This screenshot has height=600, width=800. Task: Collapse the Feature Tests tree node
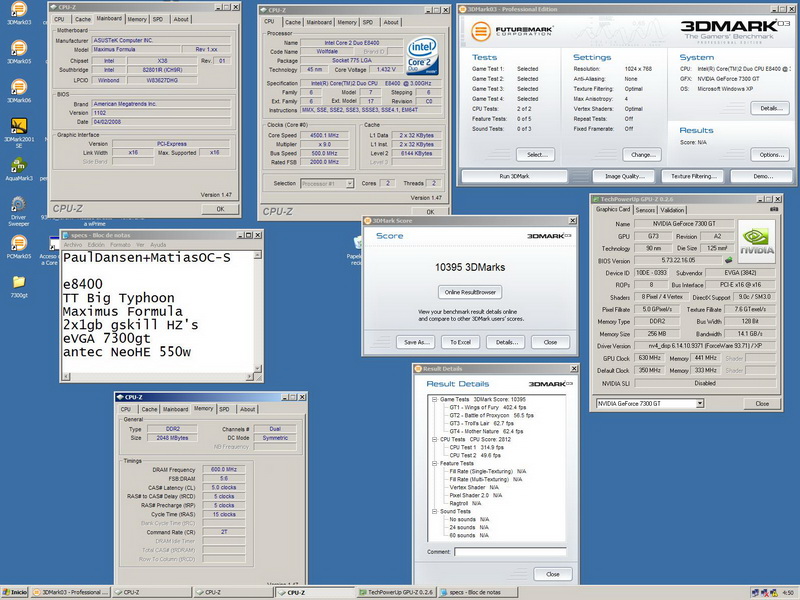point(434,463)
